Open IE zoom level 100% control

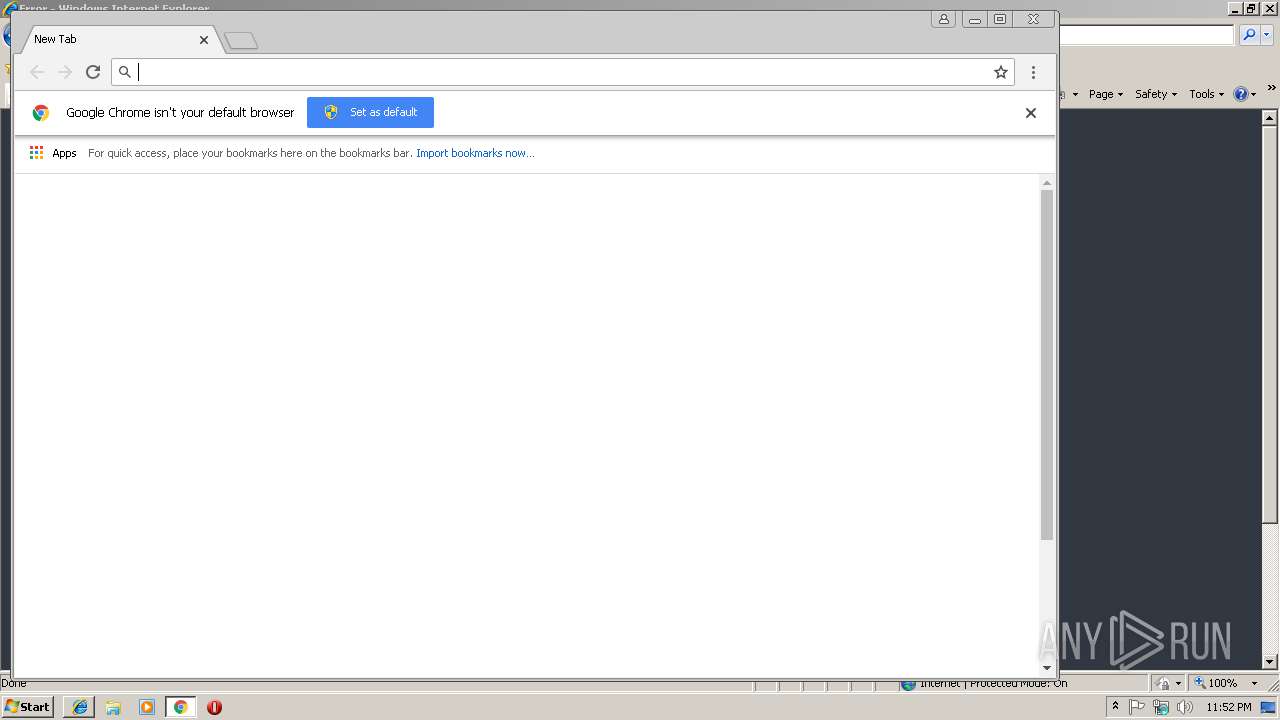[1217, 683]
